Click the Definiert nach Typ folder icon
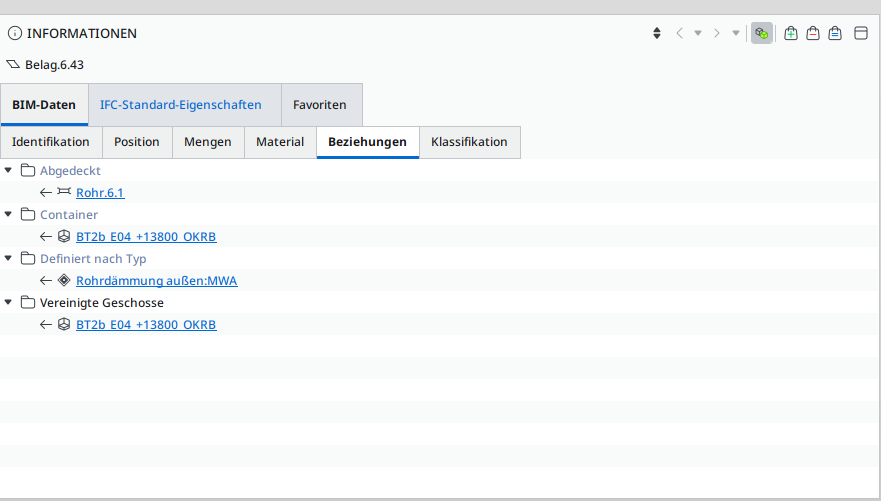881x501 pixels. [x=28, y=258]
